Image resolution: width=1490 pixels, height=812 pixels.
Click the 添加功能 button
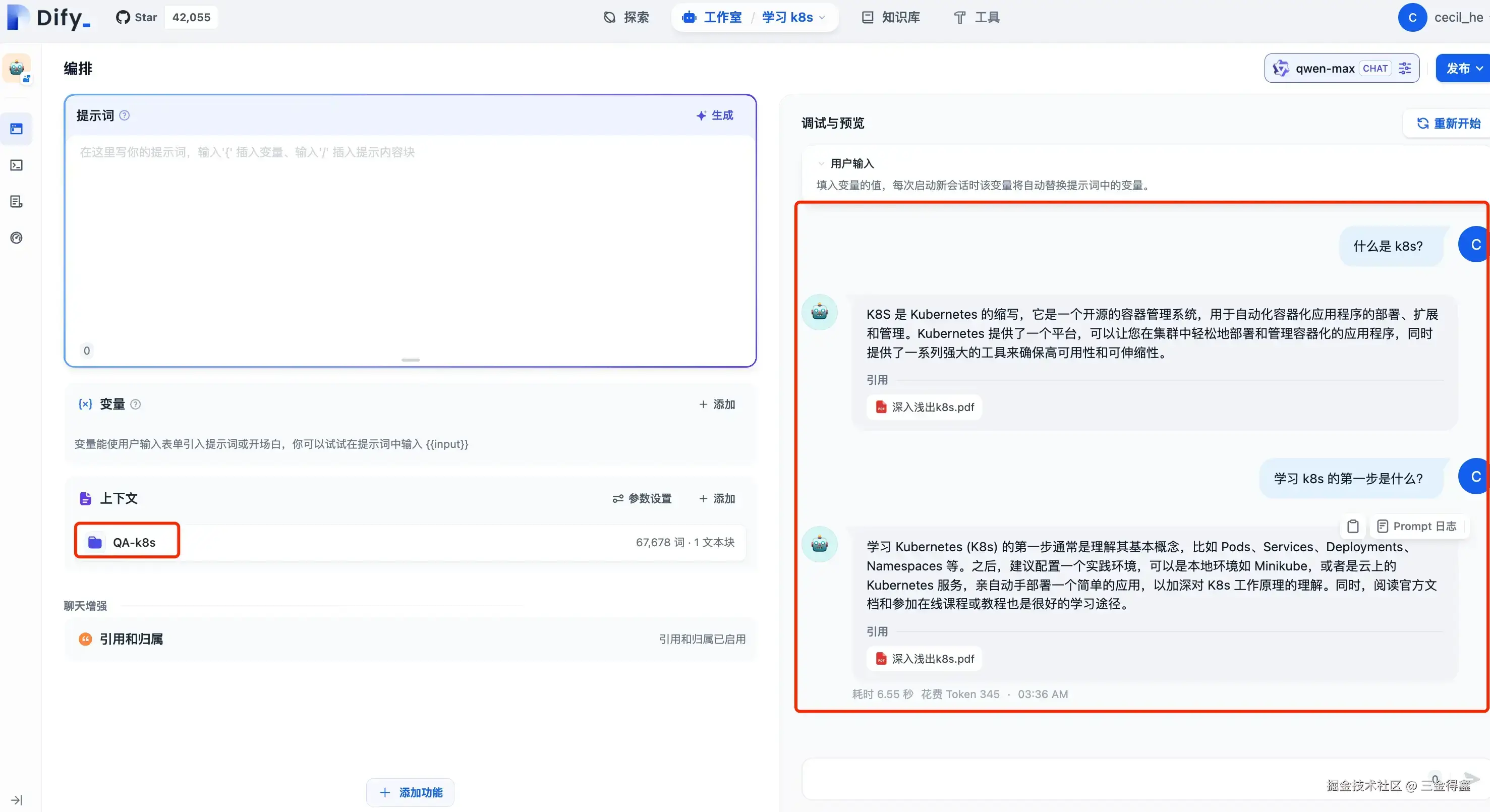click(x=410, y=792)
